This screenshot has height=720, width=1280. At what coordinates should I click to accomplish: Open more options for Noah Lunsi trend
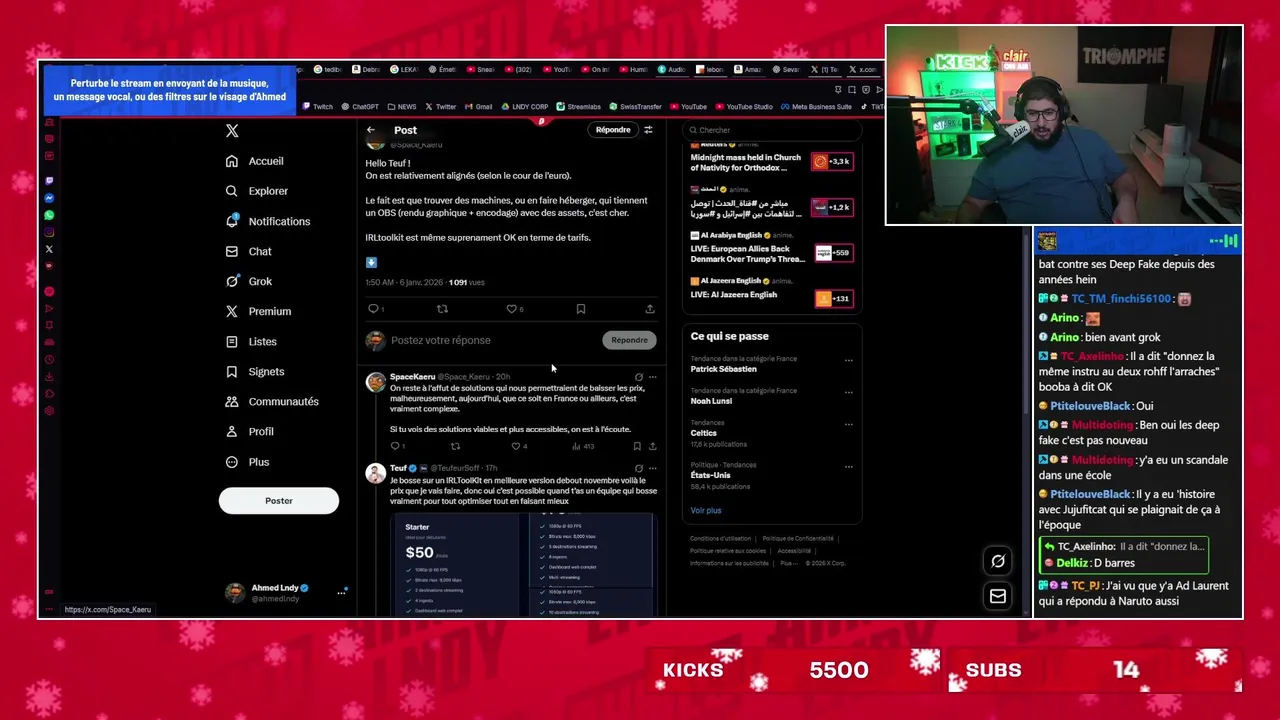click(848, 392)
